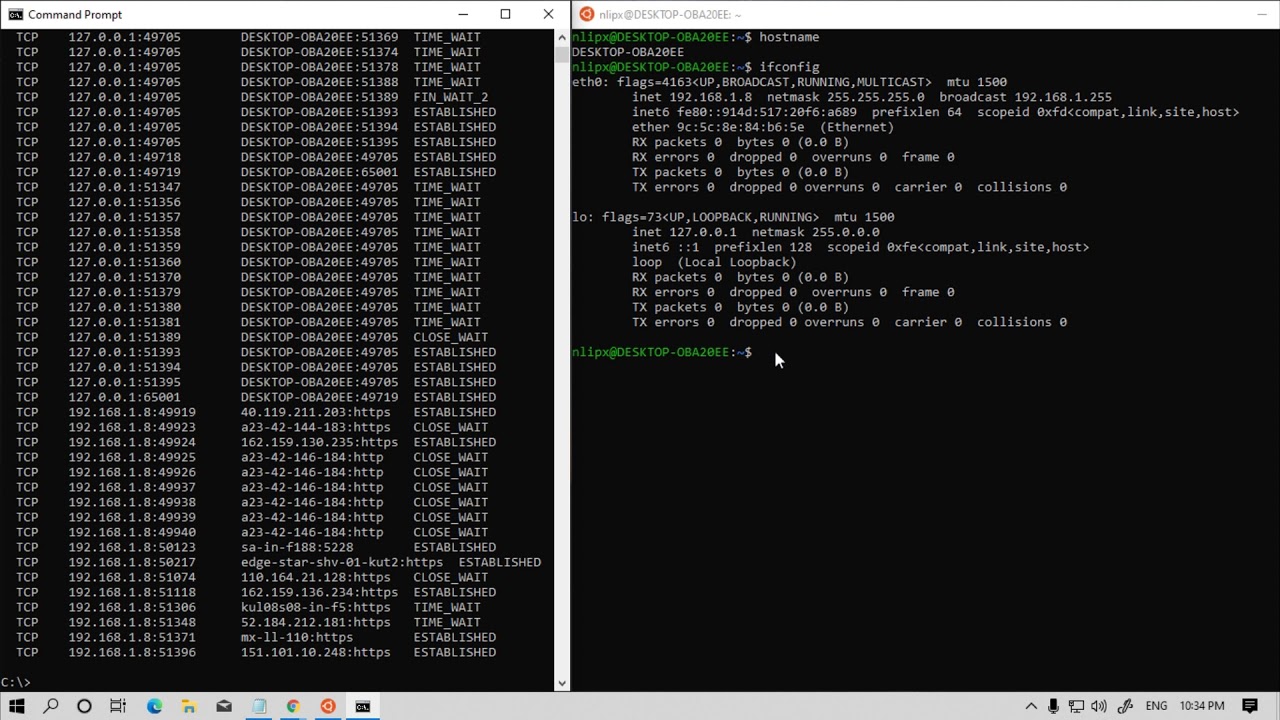Minimize the Command Prompt window
Image resolution: width=1280 pixels, height=720 pixels.
[463, 14]
